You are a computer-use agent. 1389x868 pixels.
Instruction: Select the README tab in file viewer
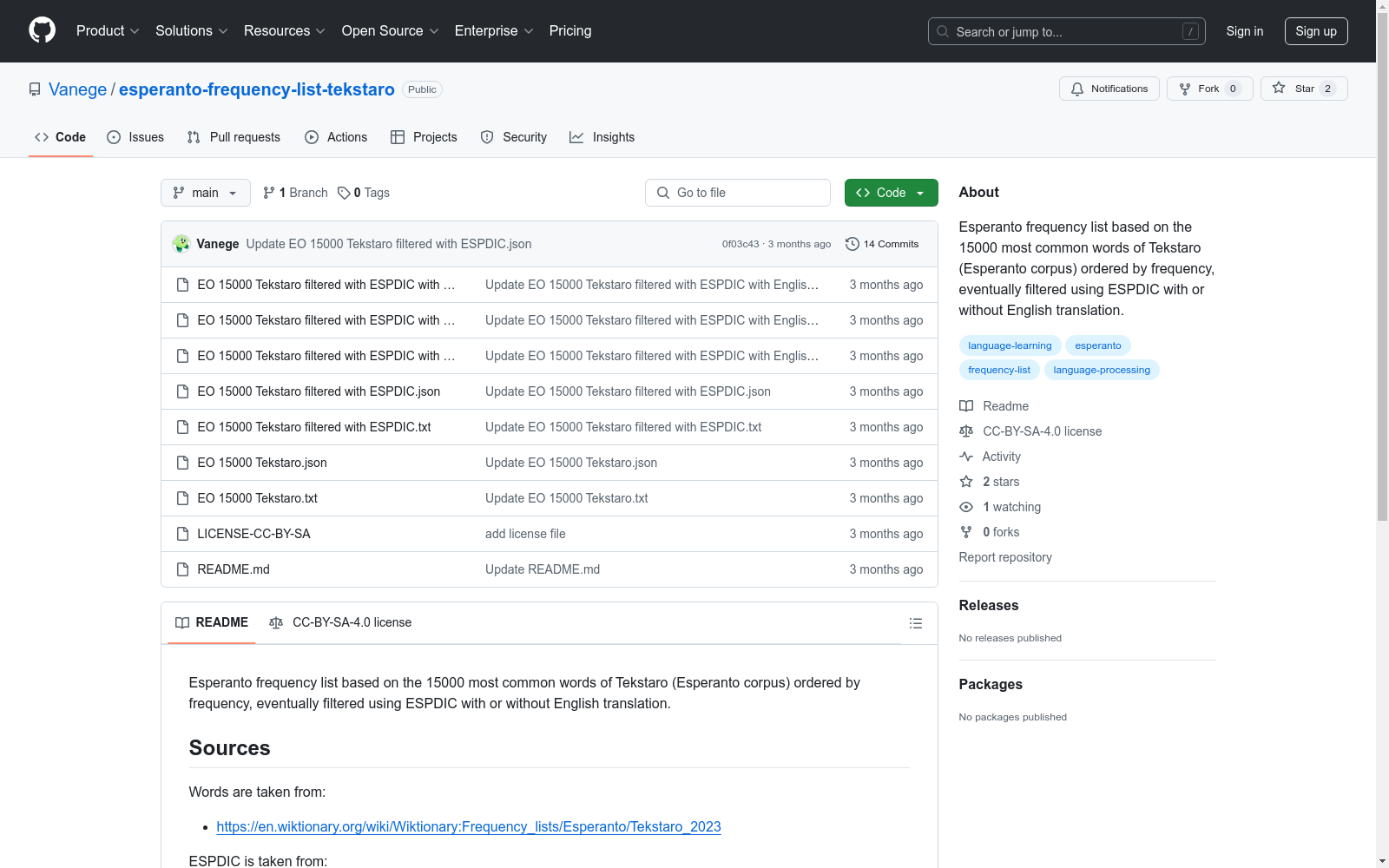coord(212,622)
